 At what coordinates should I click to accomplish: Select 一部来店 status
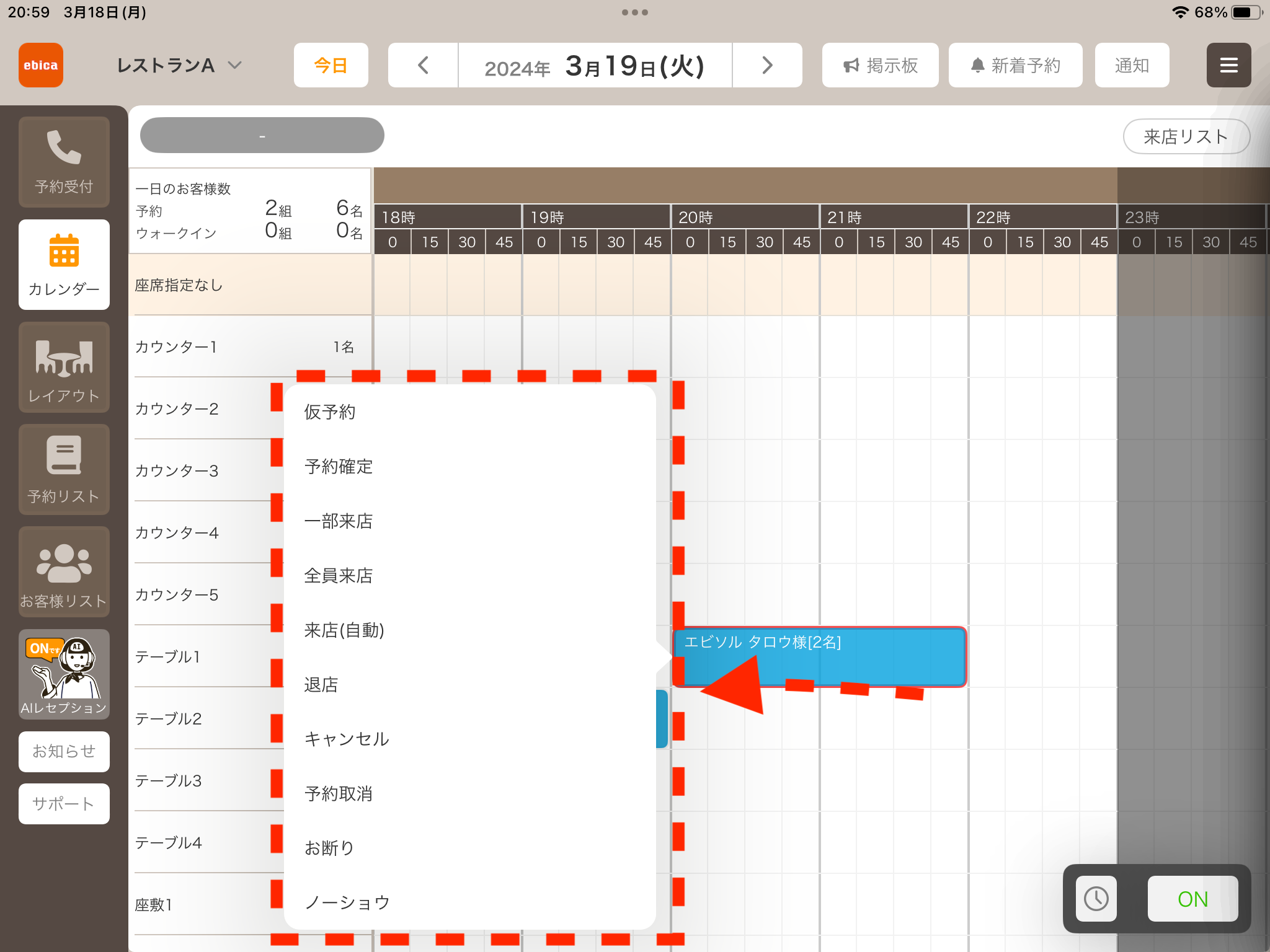[x=469, y=521]
